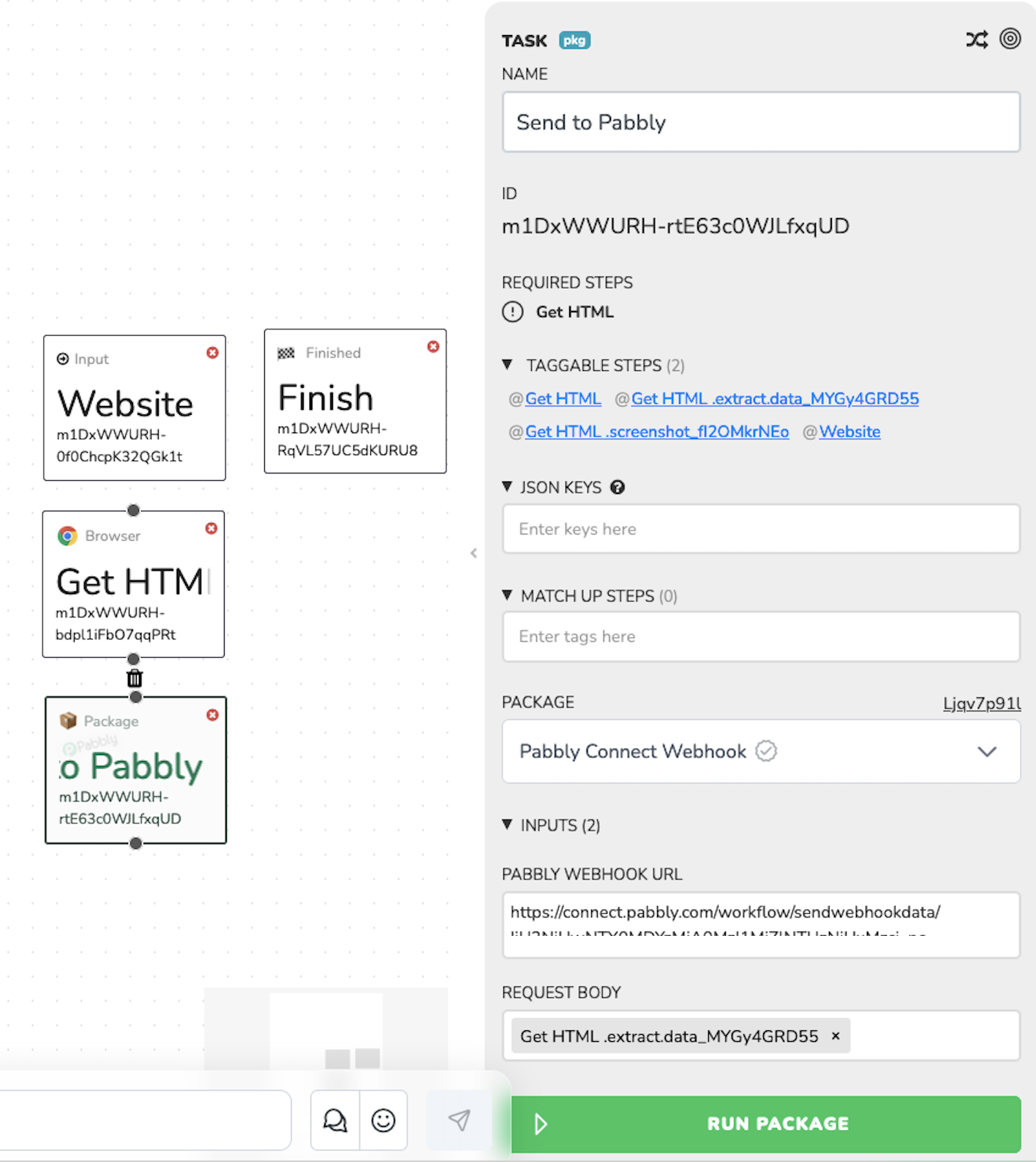Remove Get HTML .extract.data_MYGy4GRD55 tag from Request Body

(x=836, y=1036)
